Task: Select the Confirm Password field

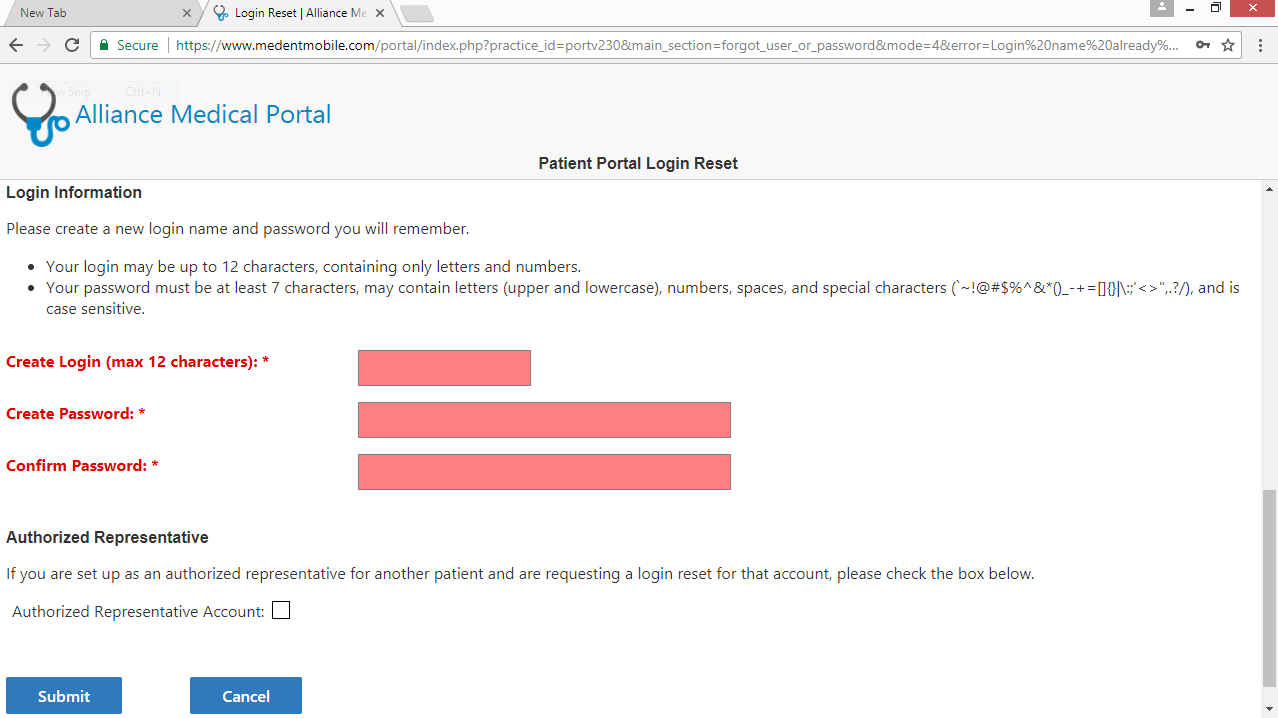Action: [x=544, y=472]
